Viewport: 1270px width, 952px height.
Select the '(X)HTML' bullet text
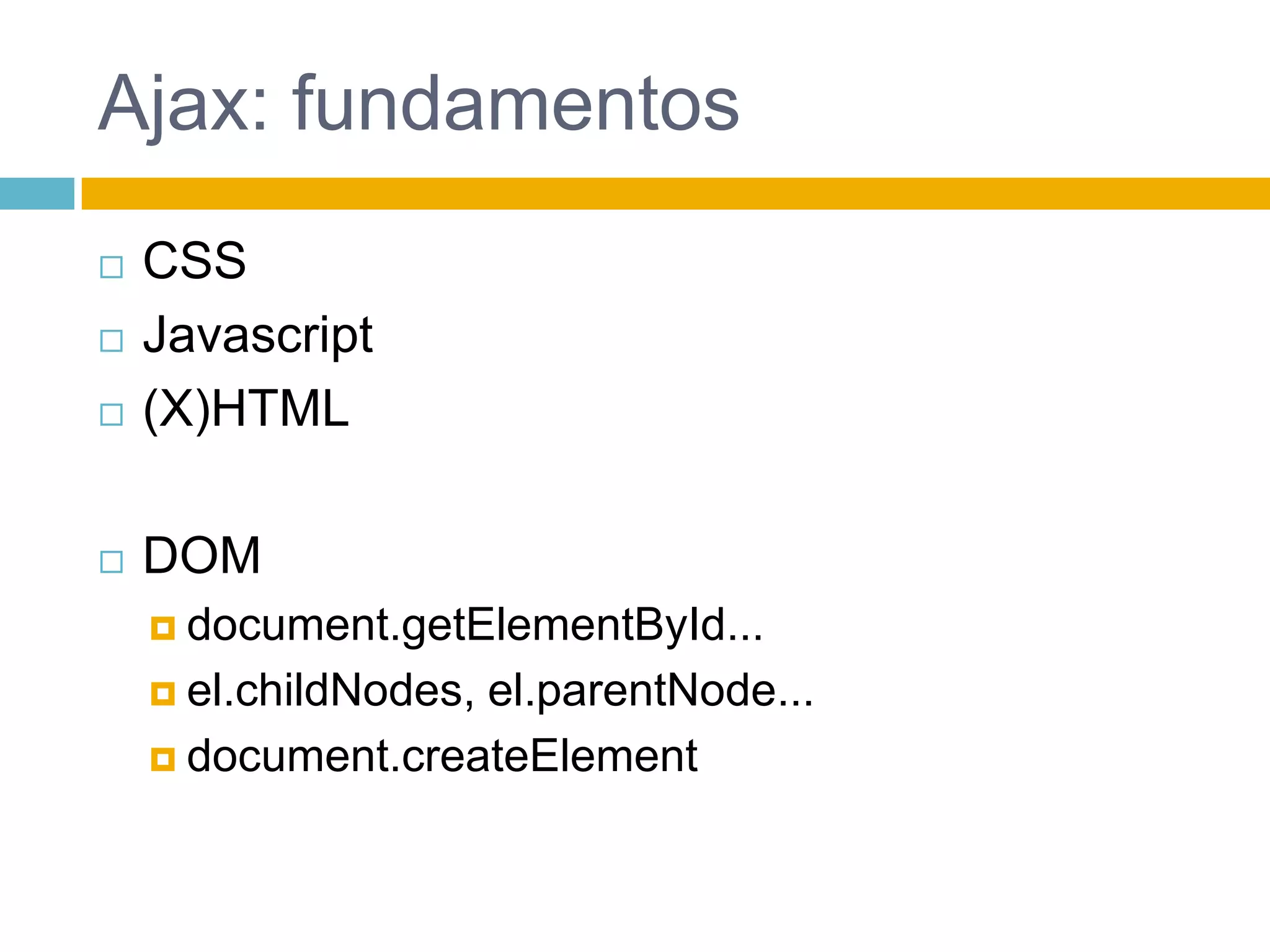click(x=246, y=410)
